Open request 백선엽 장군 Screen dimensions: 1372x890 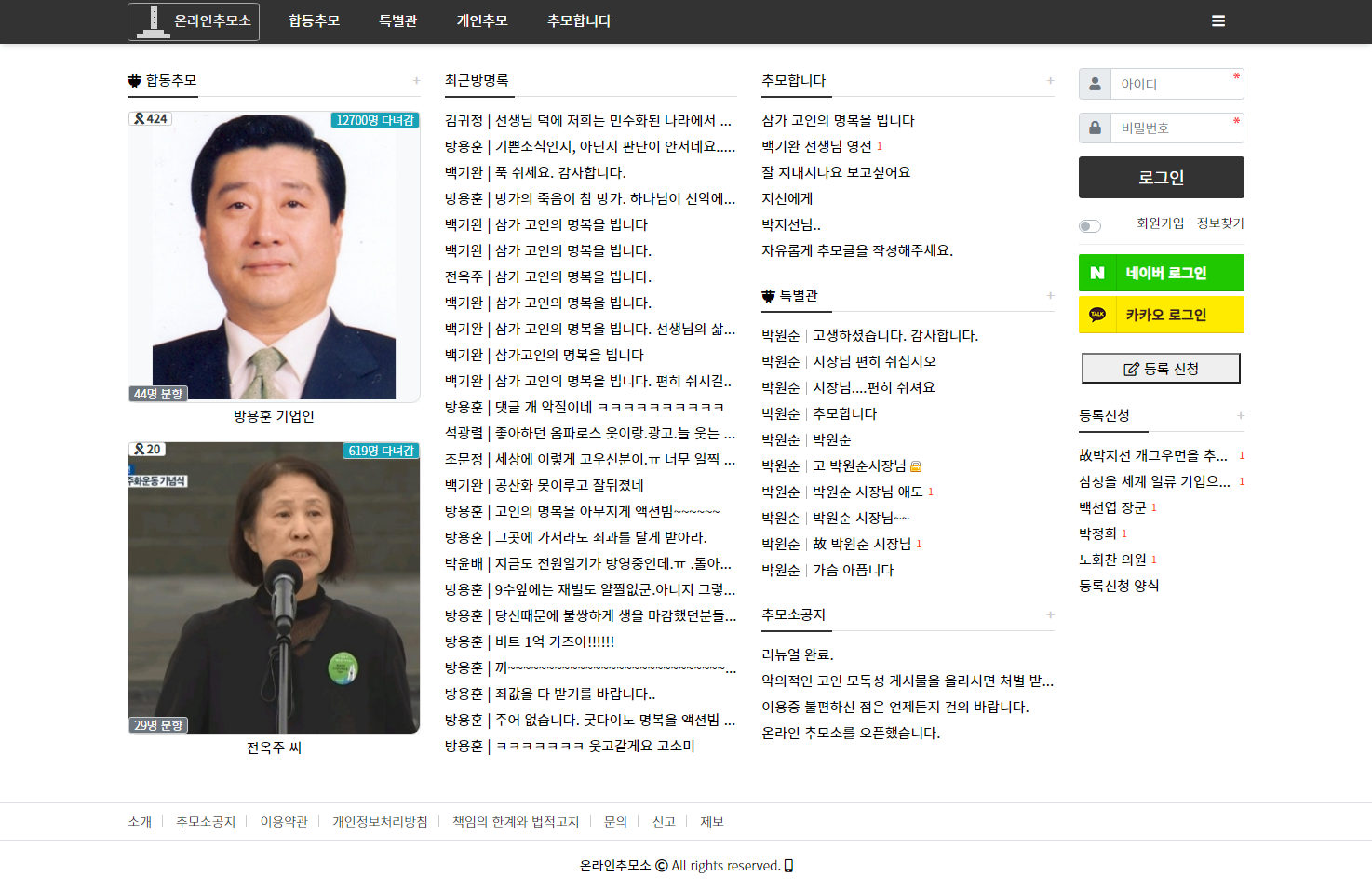pos(1112,508)
